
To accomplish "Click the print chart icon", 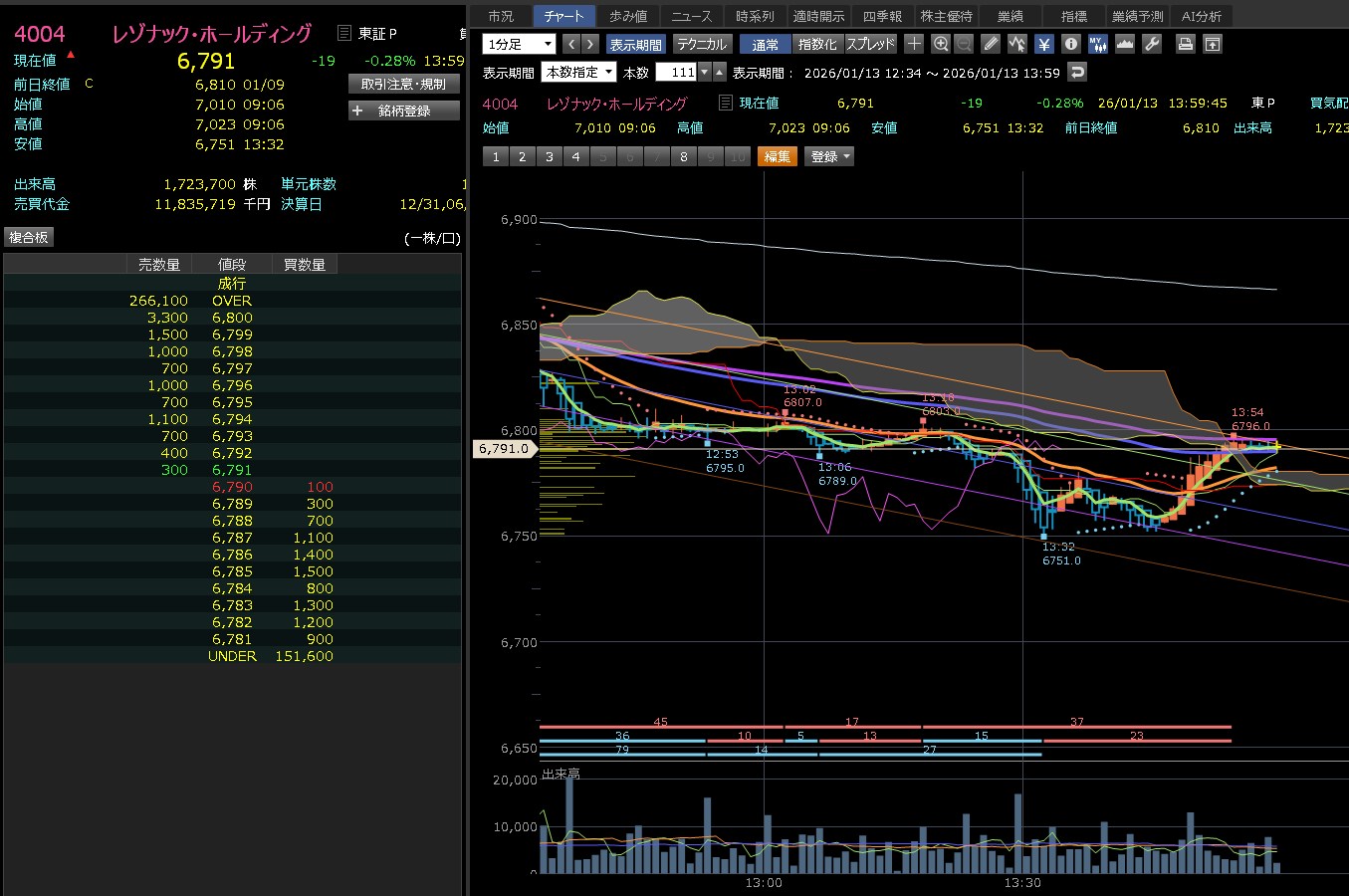I will (x=1185, y=44).
